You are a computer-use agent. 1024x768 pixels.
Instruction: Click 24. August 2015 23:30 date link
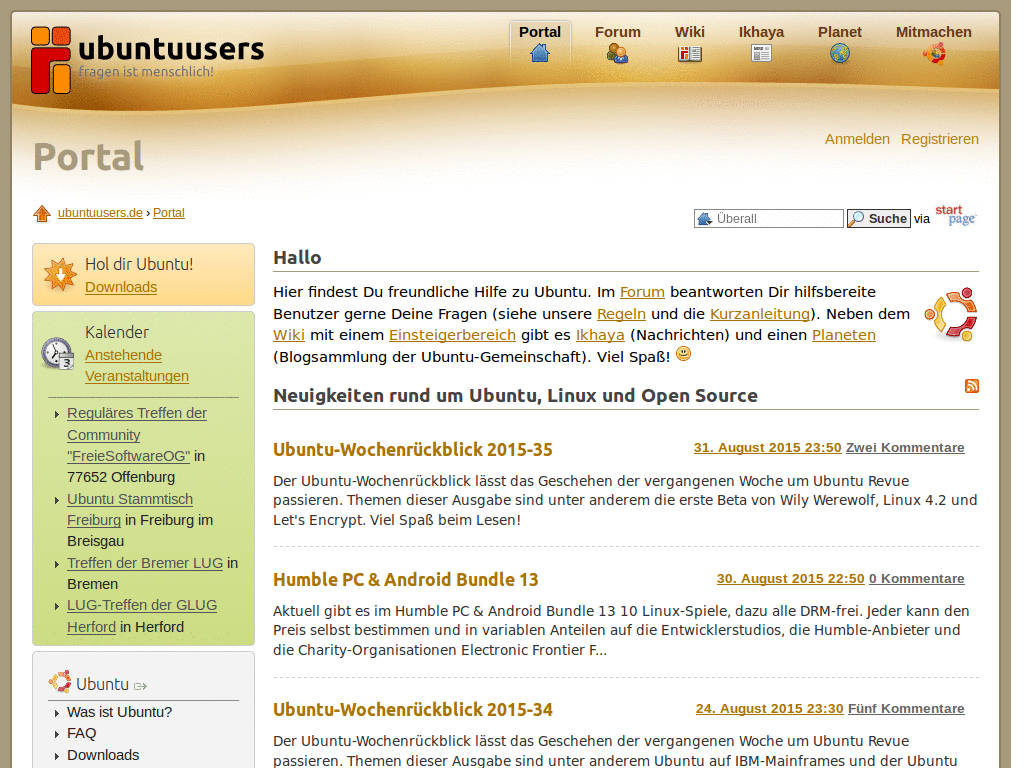769,709
